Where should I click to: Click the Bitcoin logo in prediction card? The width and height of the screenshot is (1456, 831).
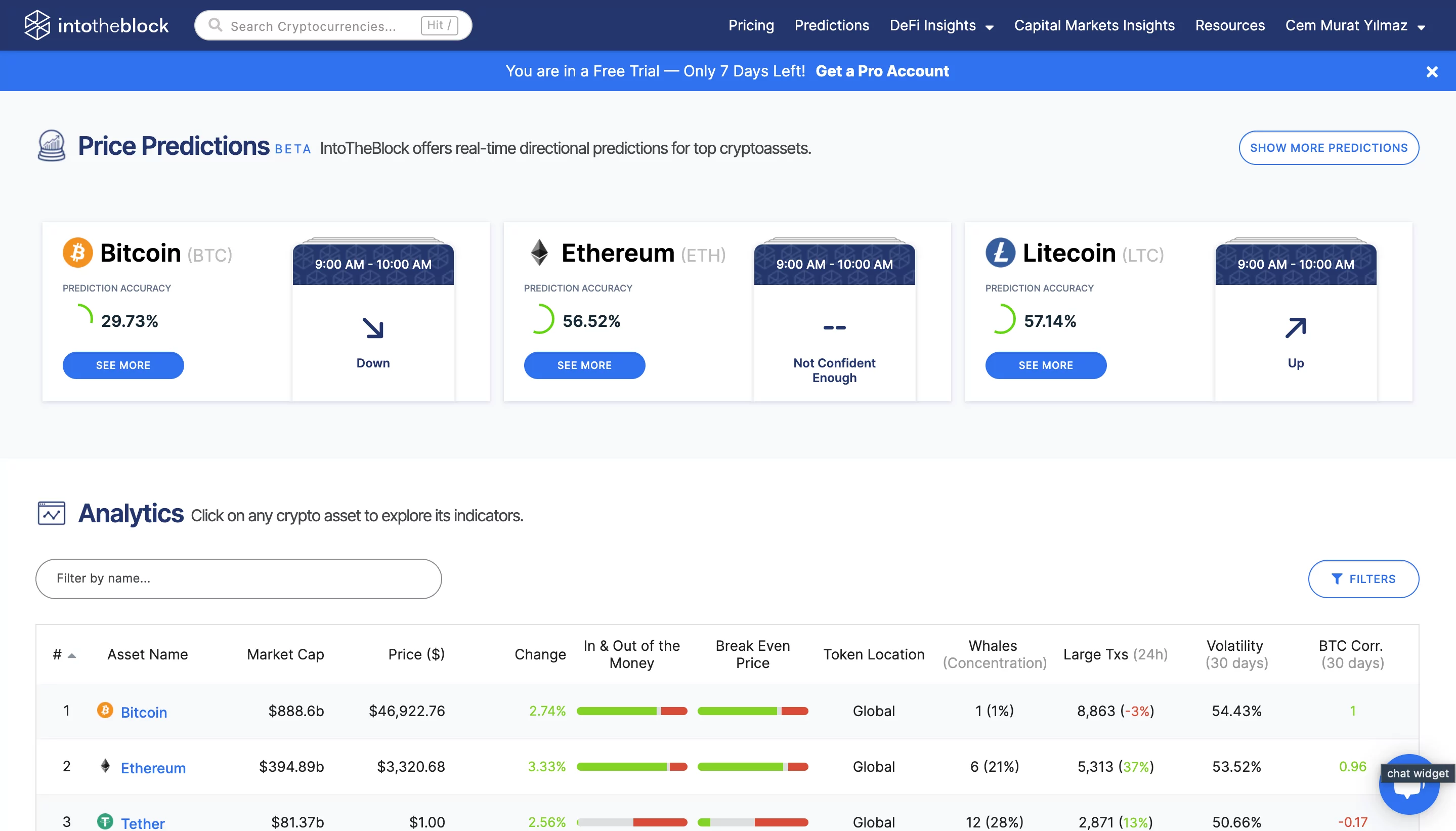(x=77, y=252)
